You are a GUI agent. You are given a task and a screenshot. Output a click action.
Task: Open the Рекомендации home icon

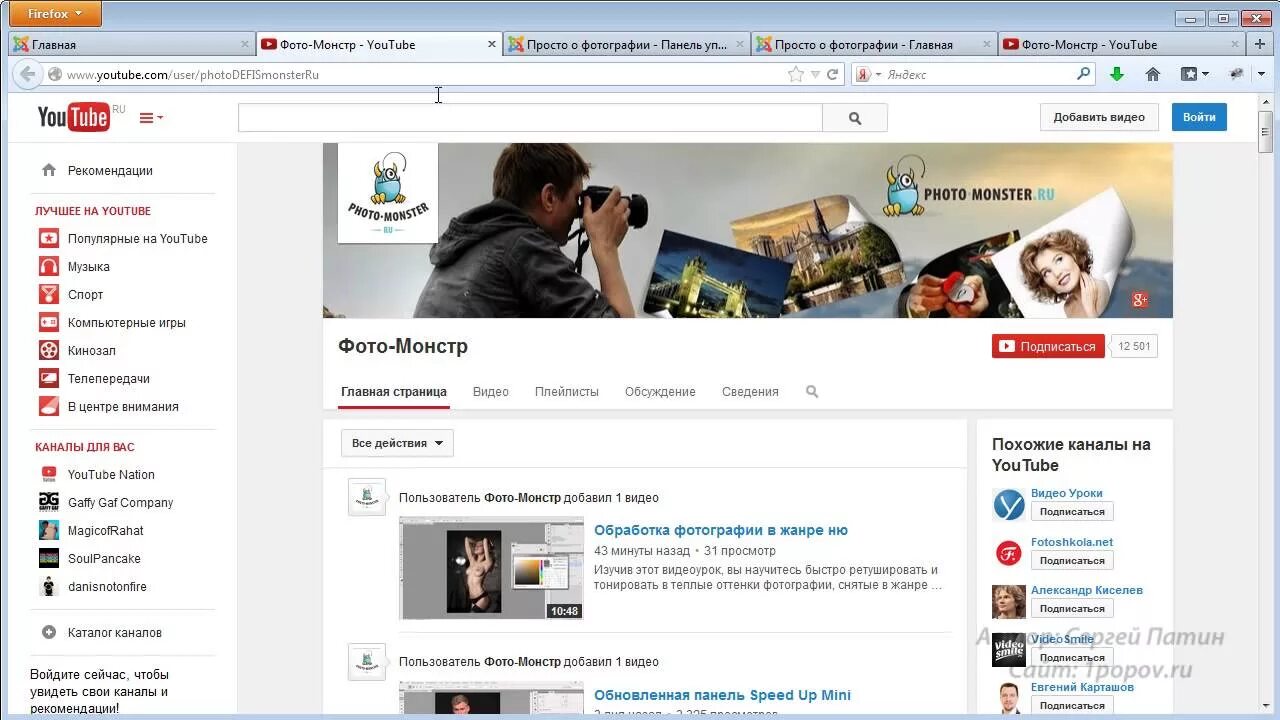pos(49,170)
